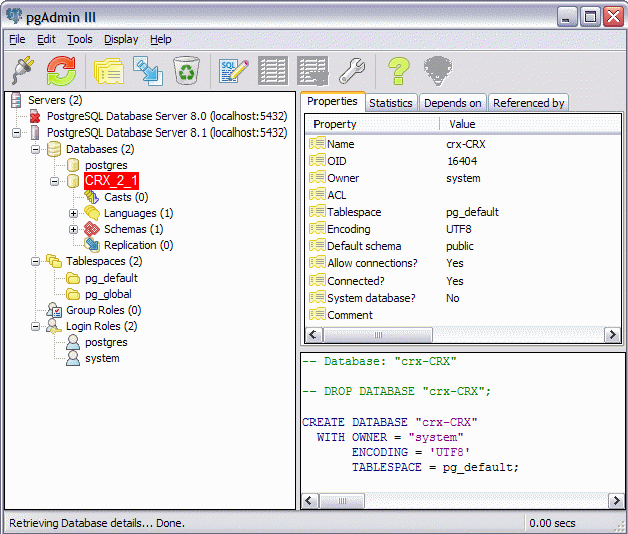The image size is (628, 534).
Task: Expand the Schemas (1) node
Action: 73,230
